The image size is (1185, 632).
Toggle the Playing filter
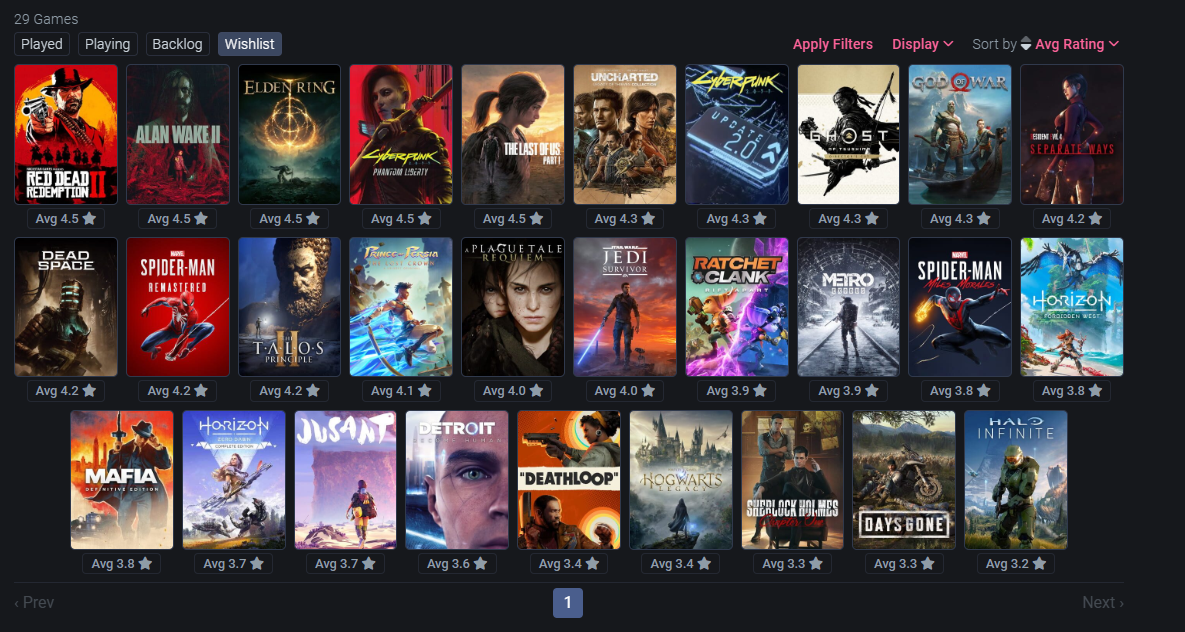coord(107,44)
